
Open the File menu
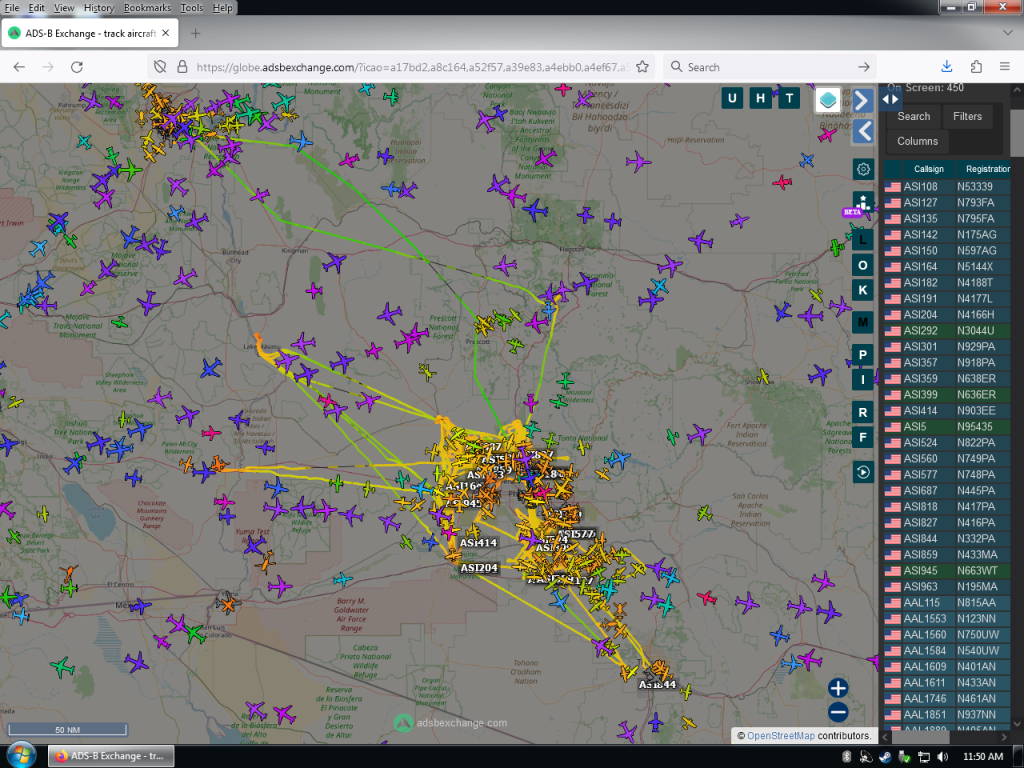[12, 8]
